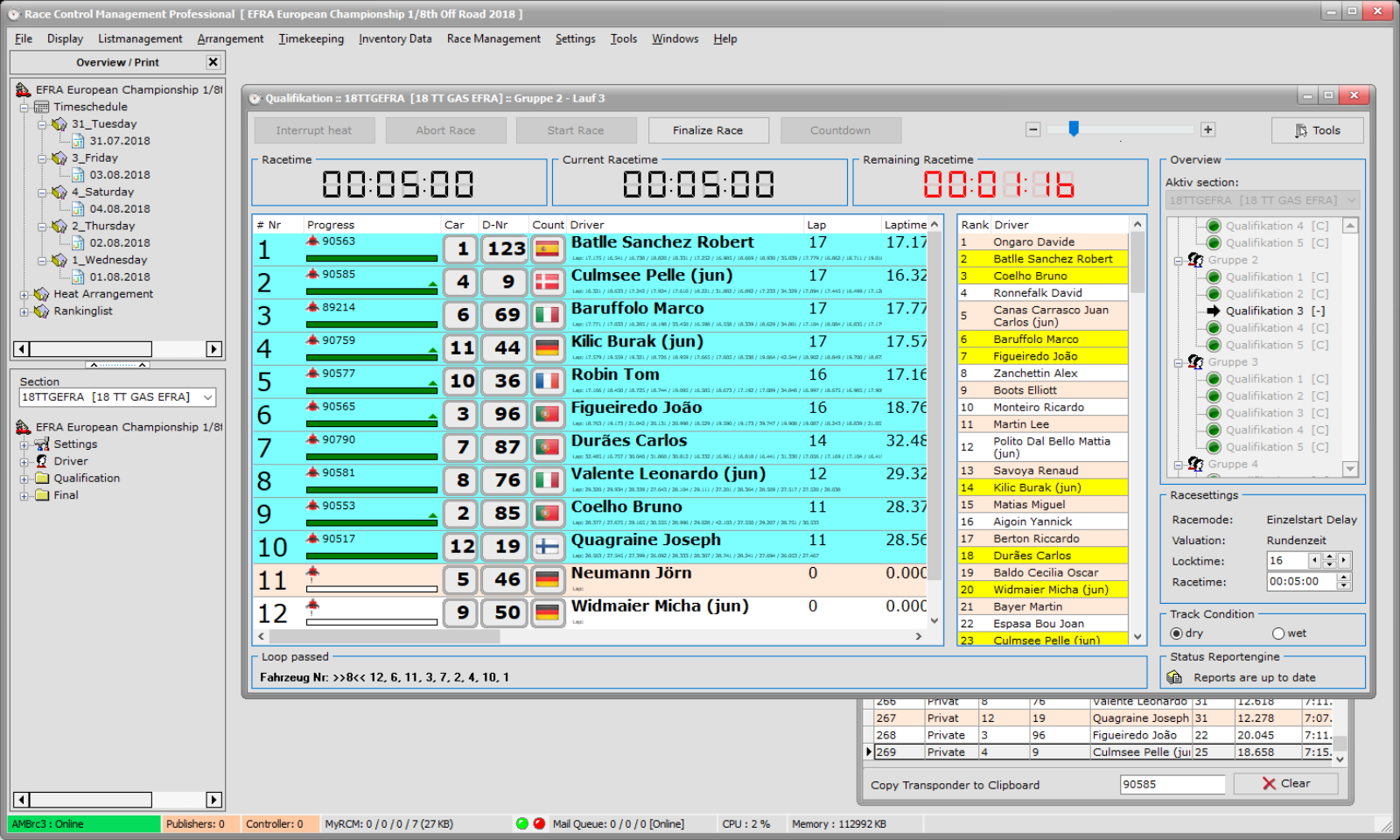
Task: Expand the Gruppe 4 tree node
Action: click(1178, 465)
